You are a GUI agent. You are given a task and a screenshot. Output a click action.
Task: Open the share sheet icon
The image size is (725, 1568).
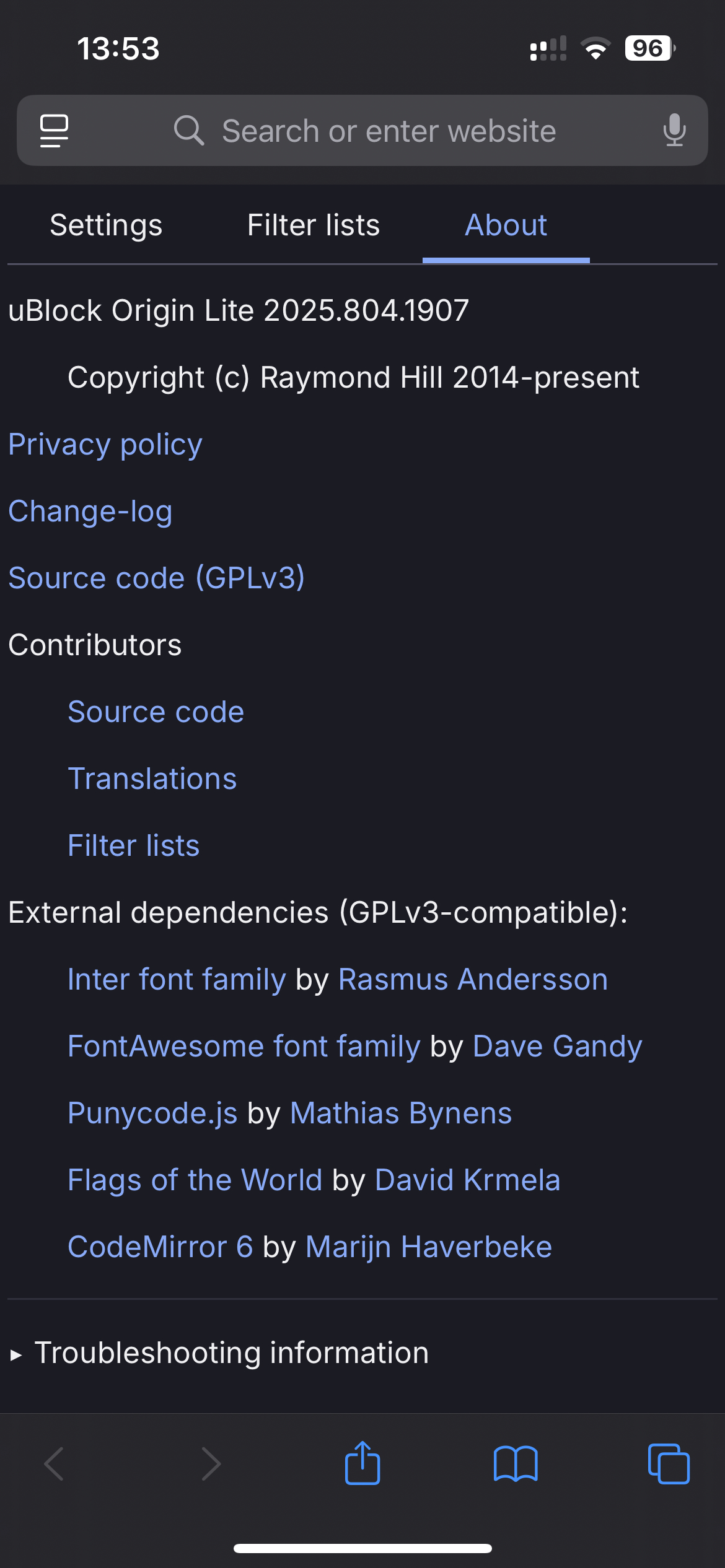coord(362,1463)
